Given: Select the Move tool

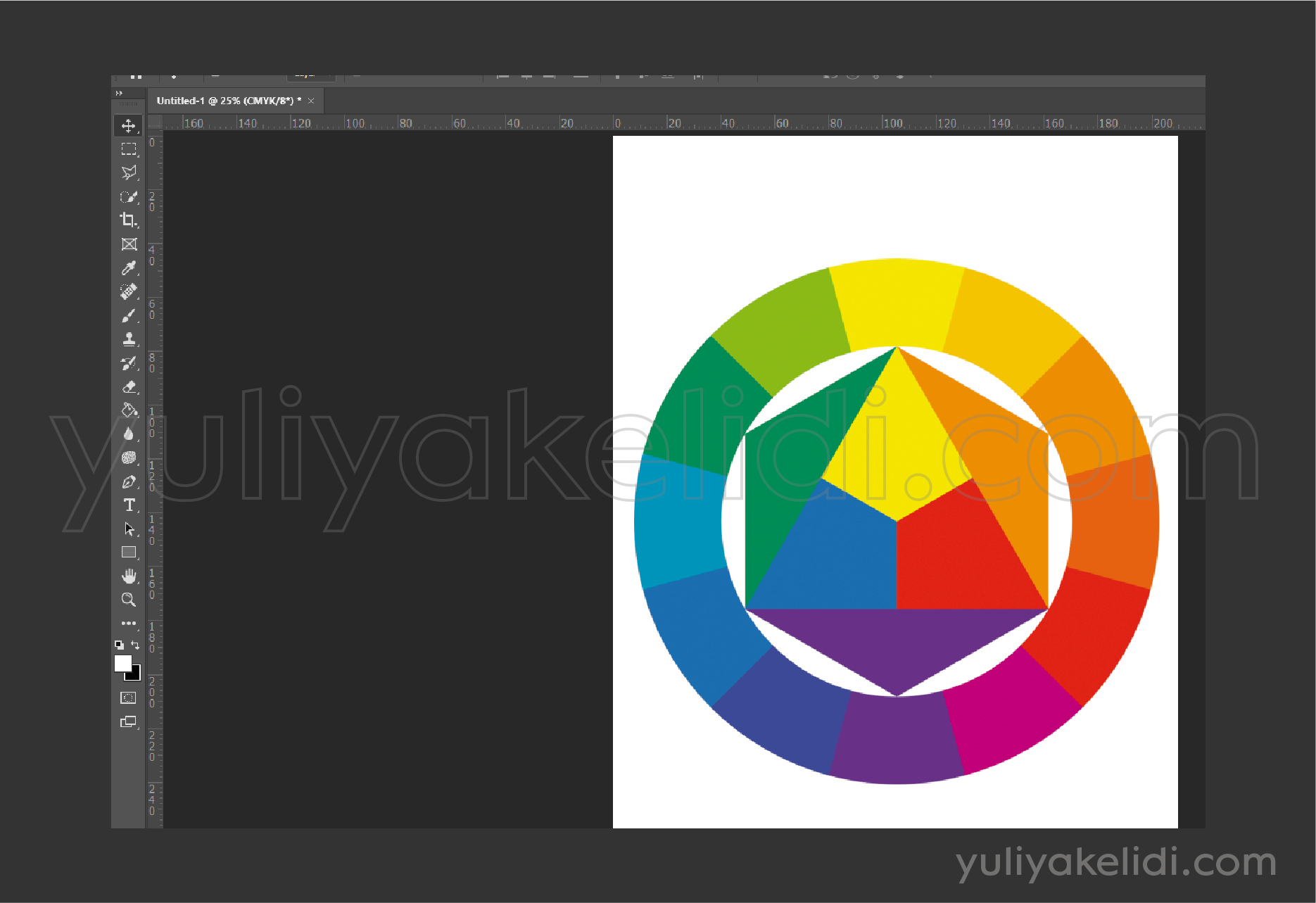Looking at the screenshot, I should [128, 126].
